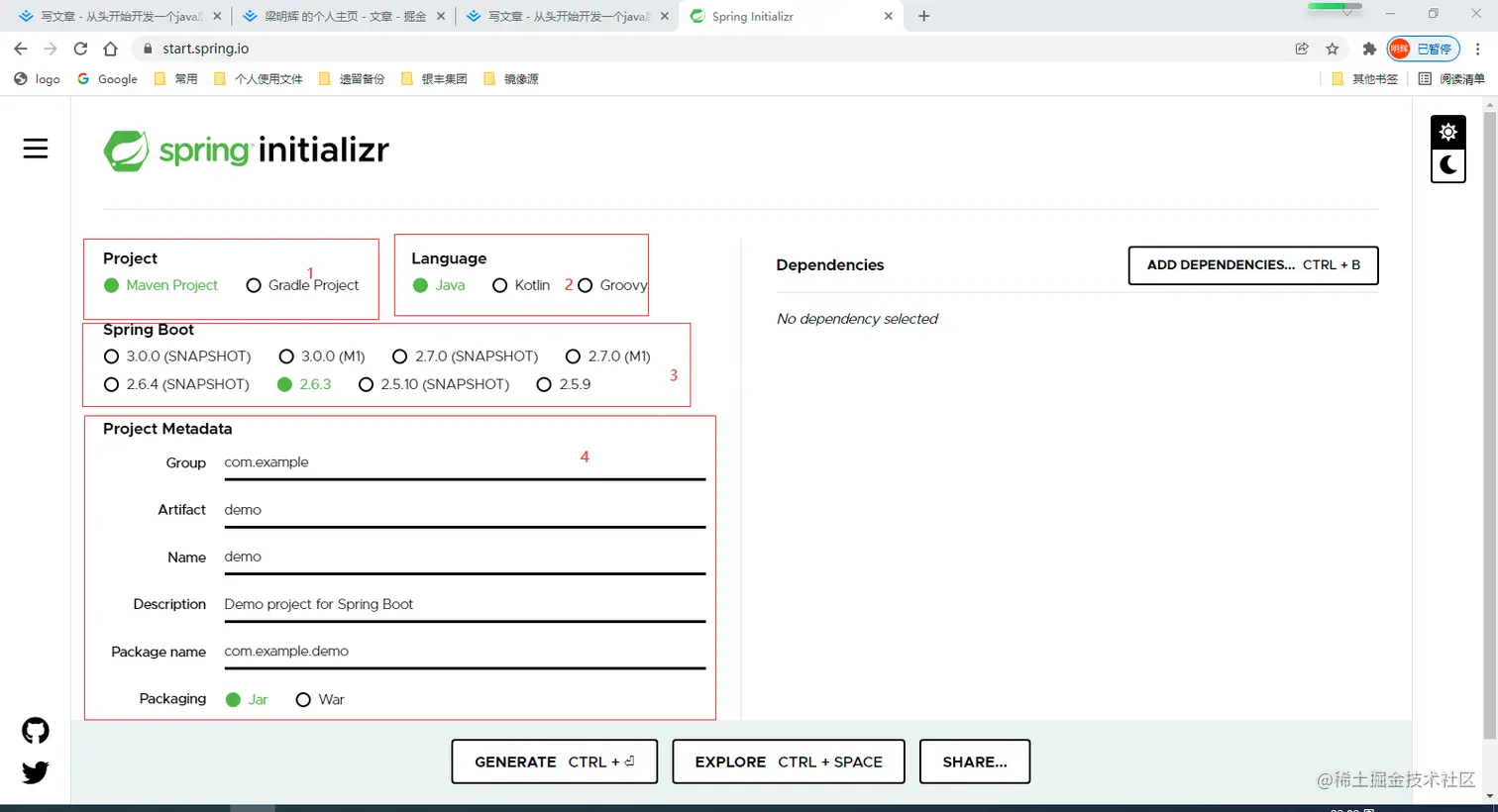
Task: Select Spring Boot 3.0.0 (M1)
Action: click(322, 356)
